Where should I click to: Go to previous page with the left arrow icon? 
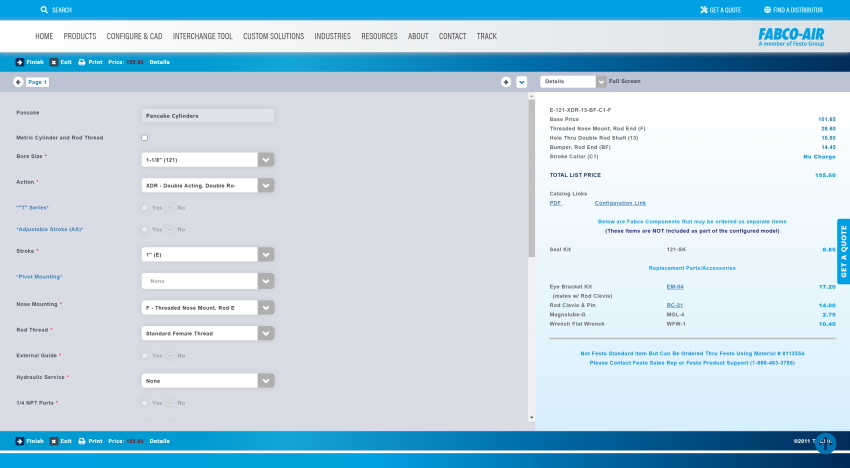point(19,82)
